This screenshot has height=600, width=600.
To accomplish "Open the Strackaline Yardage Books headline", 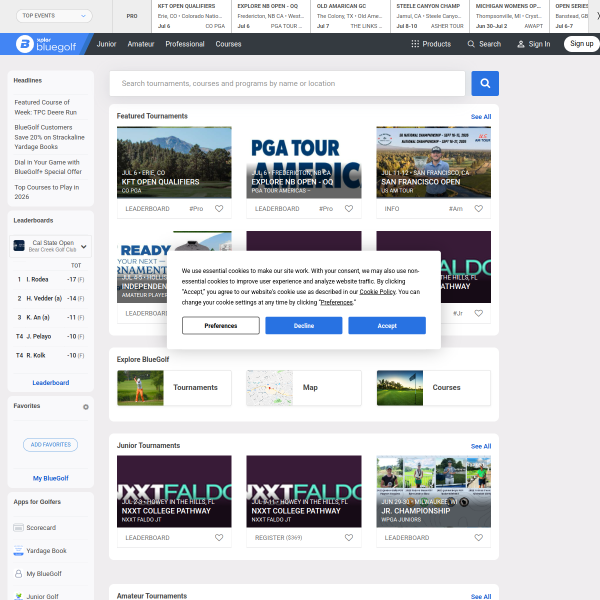I will (49, 137).
